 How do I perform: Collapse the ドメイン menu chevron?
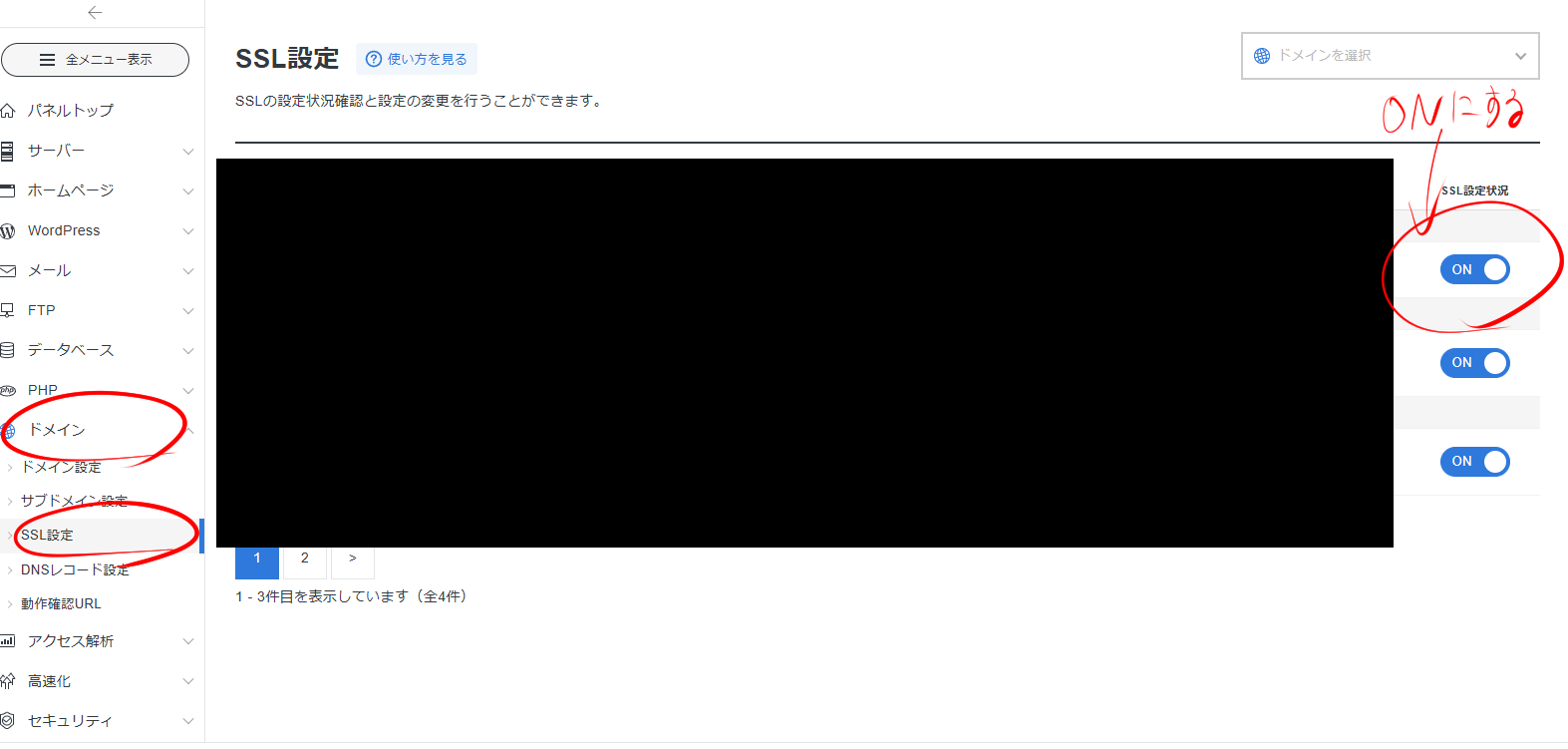[188, 430]
